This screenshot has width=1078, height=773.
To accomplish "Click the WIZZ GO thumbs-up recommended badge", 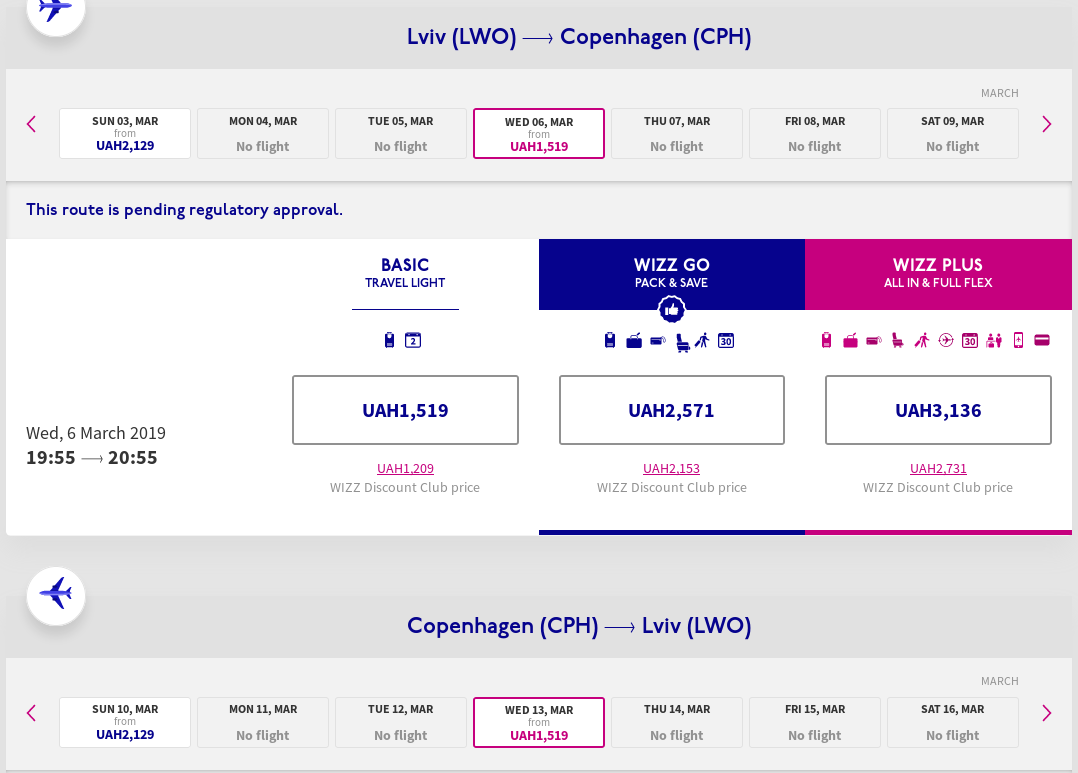I will [x=672, y=310].
